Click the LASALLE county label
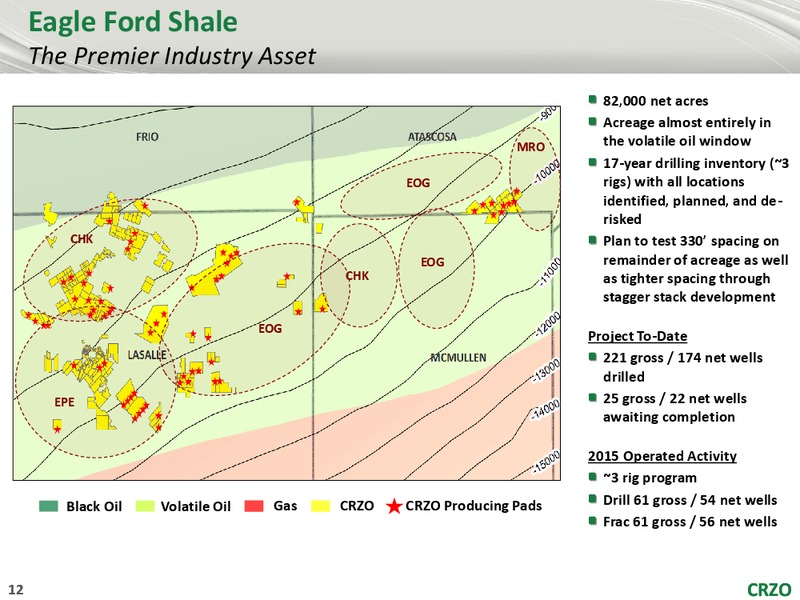 (x=147, y=355)
